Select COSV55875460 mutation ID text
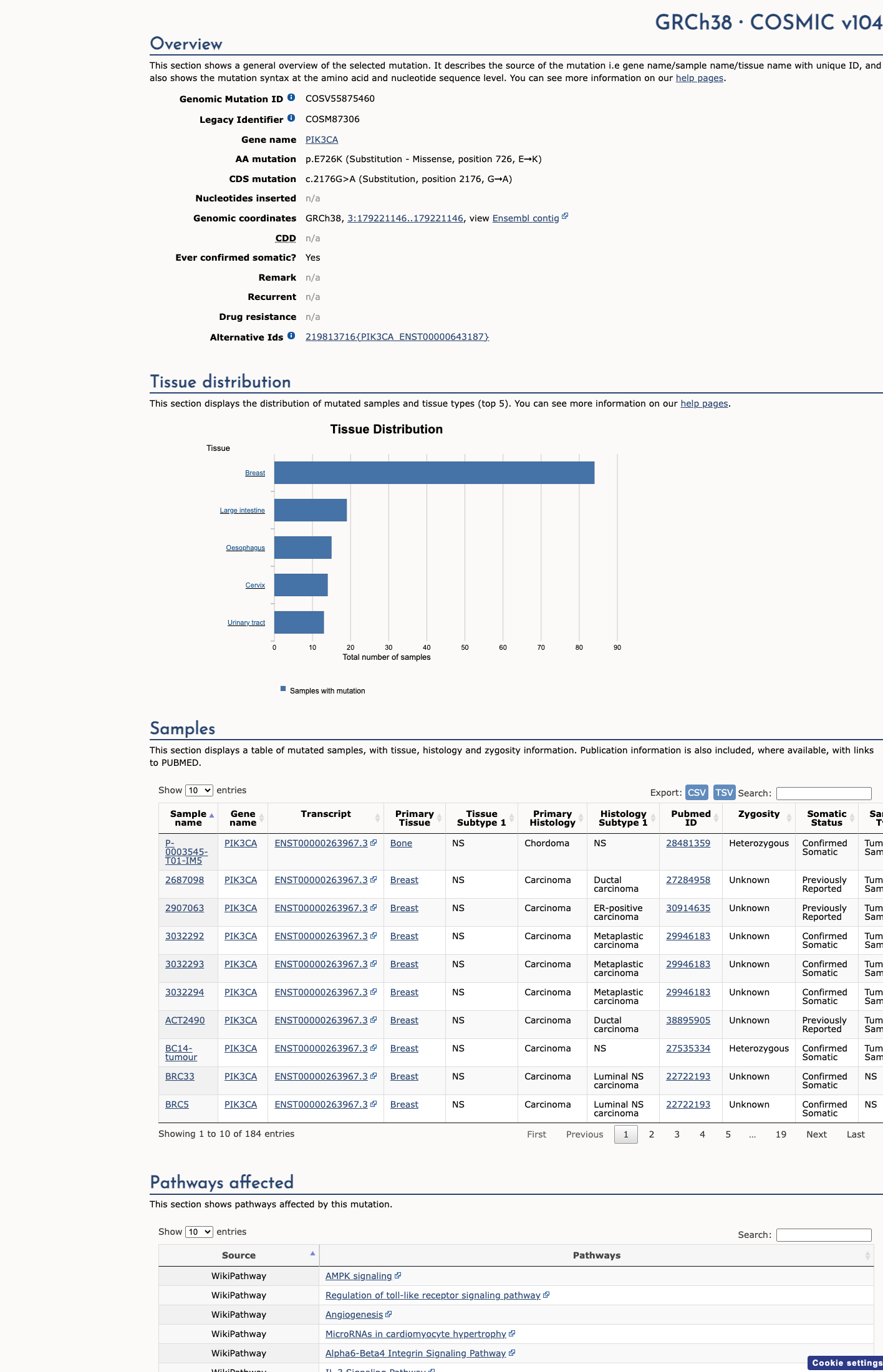Image resolution: width=883 pixels, height=1372 pixels. point(340,99)
